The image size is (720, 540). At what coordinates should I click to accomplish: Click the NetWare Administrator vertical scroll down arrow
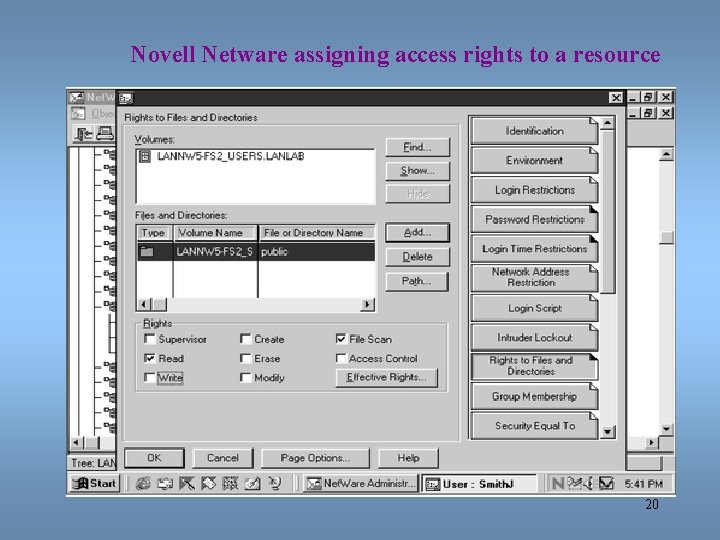tap(666, 429)
